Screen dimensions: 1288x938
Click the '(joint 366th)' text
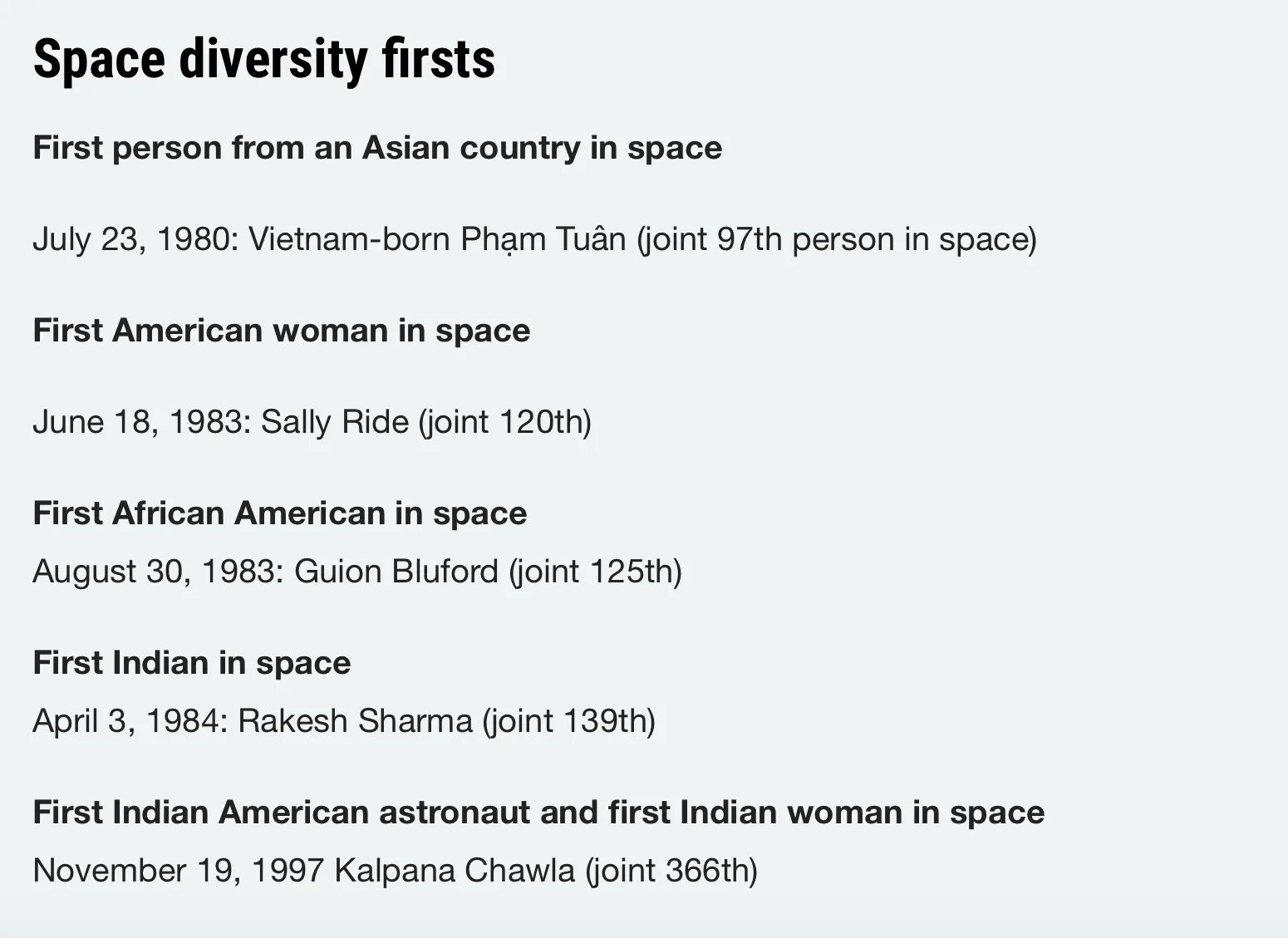671,871
